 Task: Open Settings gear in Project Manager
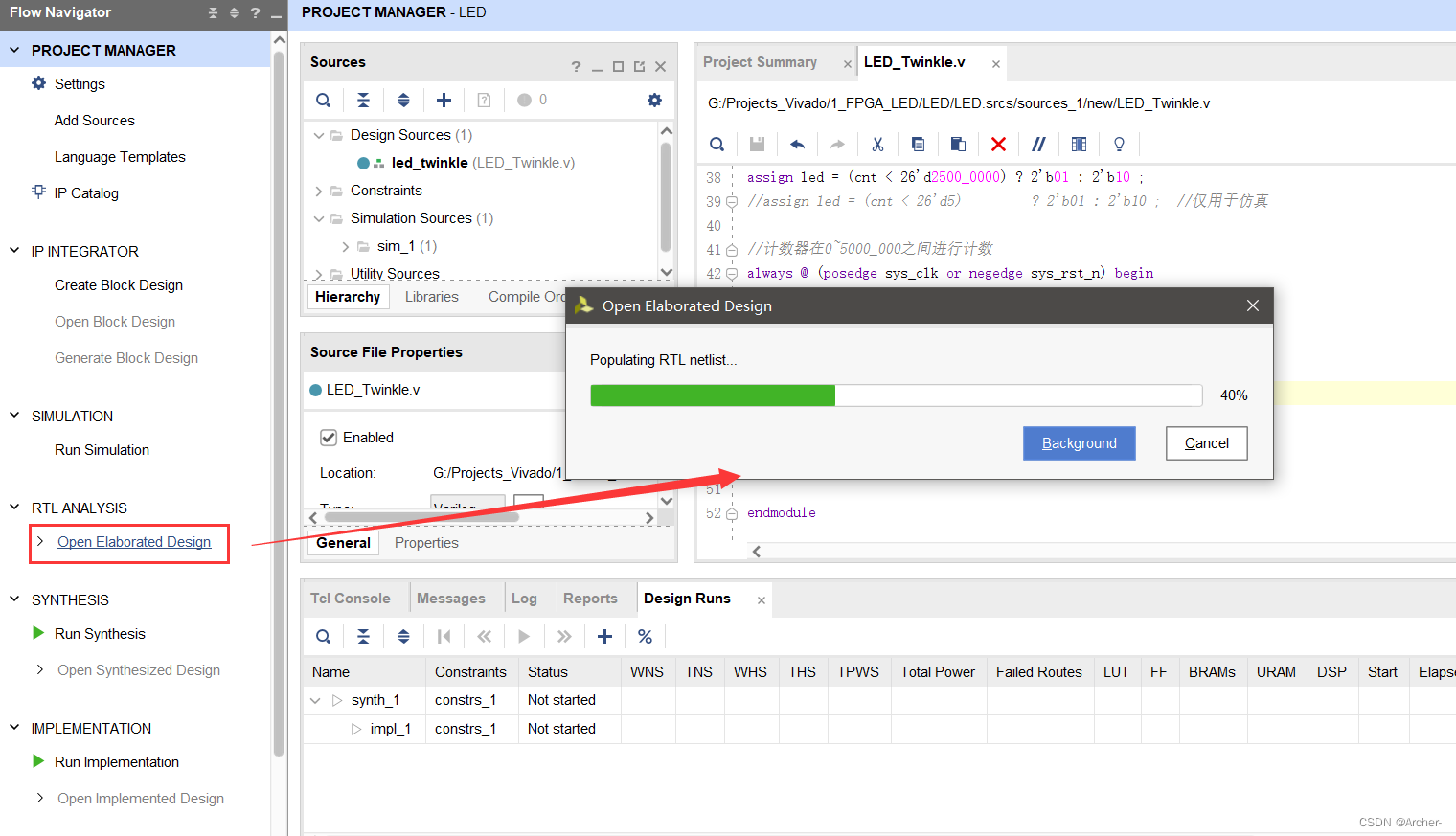pos(38,83)
